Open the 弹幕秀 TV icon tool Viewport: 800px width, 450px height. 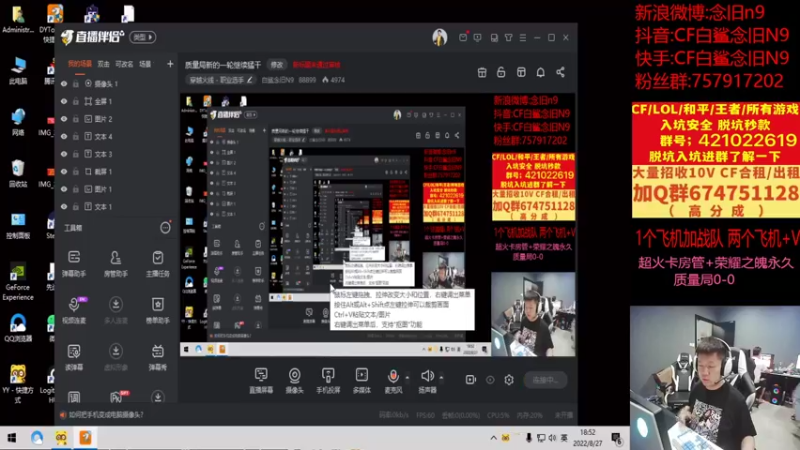158,357
